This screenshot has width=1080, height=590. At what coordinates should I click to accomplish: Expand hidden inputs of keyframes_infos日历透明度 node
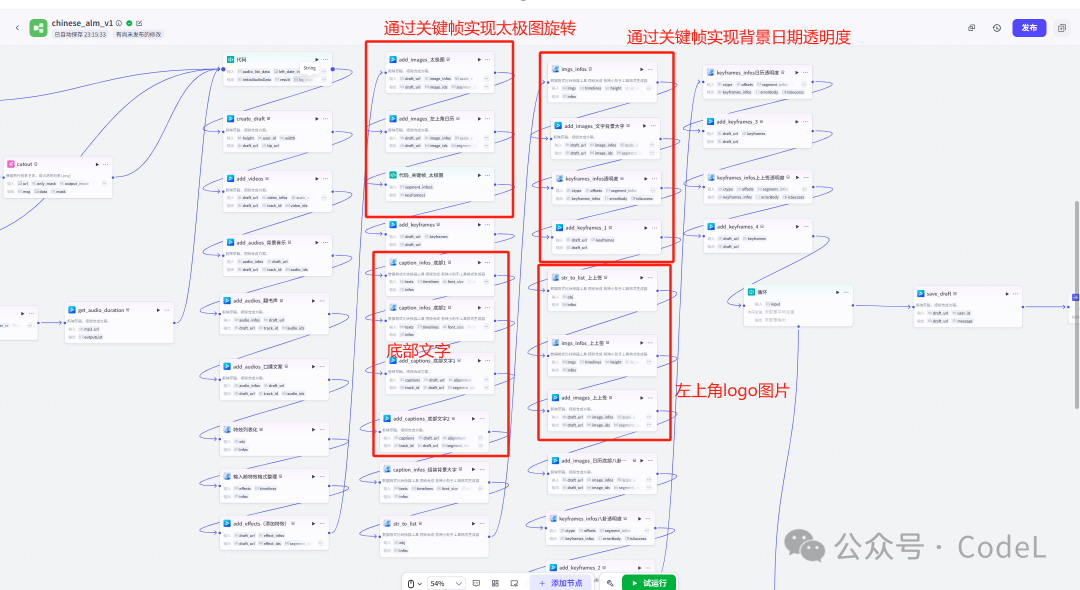click(804, 85)
